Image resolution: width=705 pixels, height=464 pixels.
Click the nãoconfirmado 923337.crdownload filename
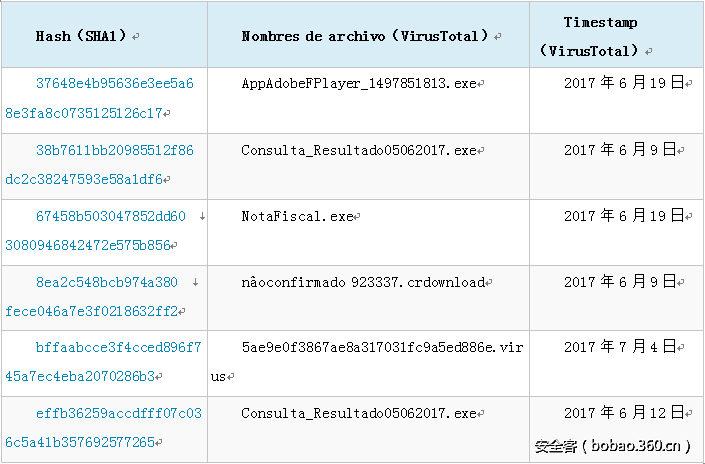pyautogui.click(x=362, y=282)
